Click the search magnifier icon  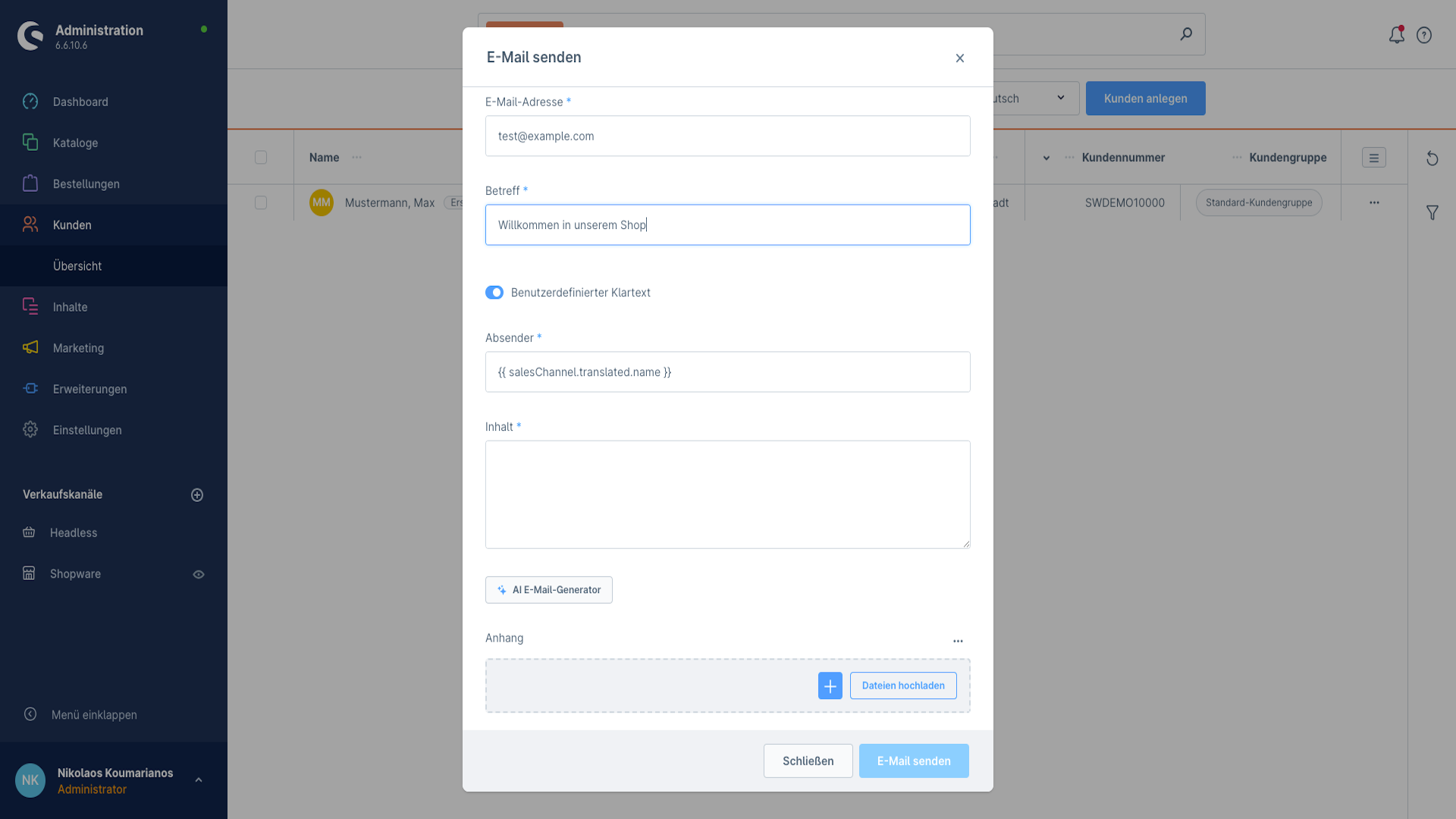click(1186, 34)
